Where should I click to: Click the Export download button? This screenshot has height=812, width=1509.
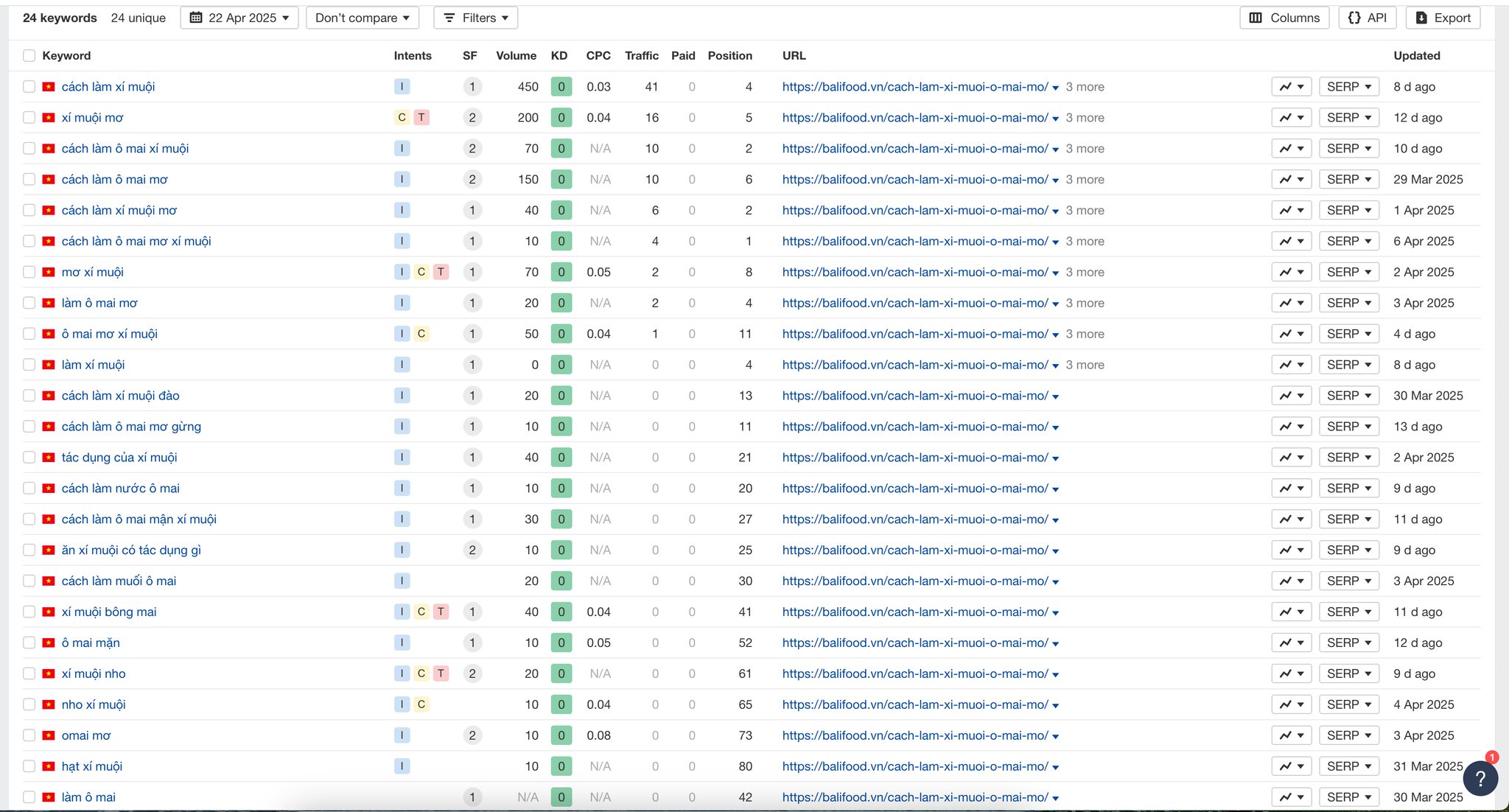pyautogui.click(x=1443, y=18)
